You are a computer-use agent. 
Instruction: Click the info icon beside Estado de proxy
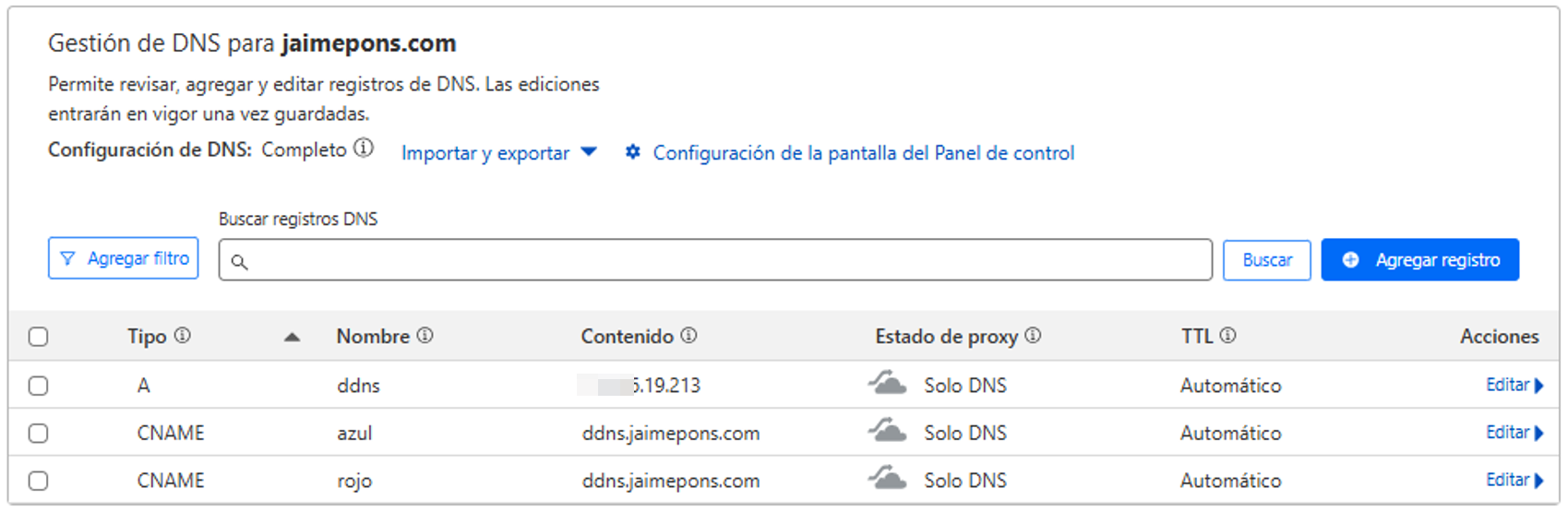click(1033, 336)
